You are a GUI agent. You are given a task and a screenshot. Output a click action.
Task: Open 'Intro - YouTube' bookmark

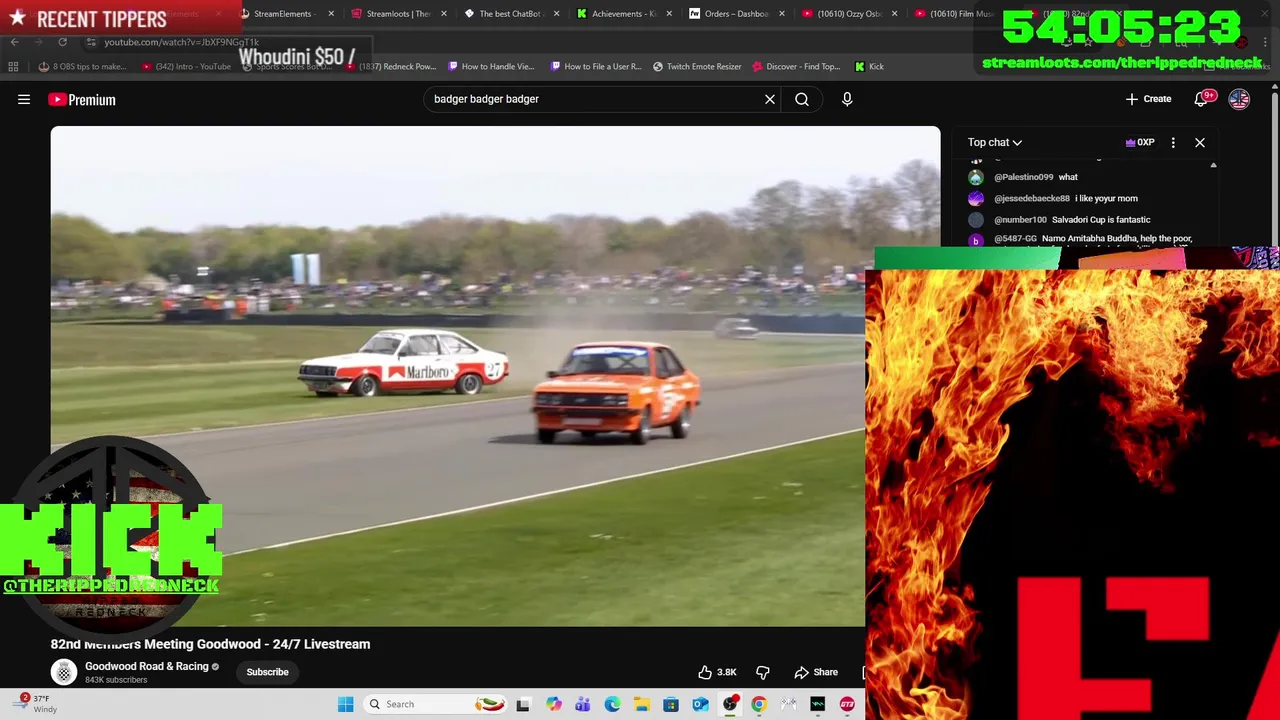tap(187, 67)
